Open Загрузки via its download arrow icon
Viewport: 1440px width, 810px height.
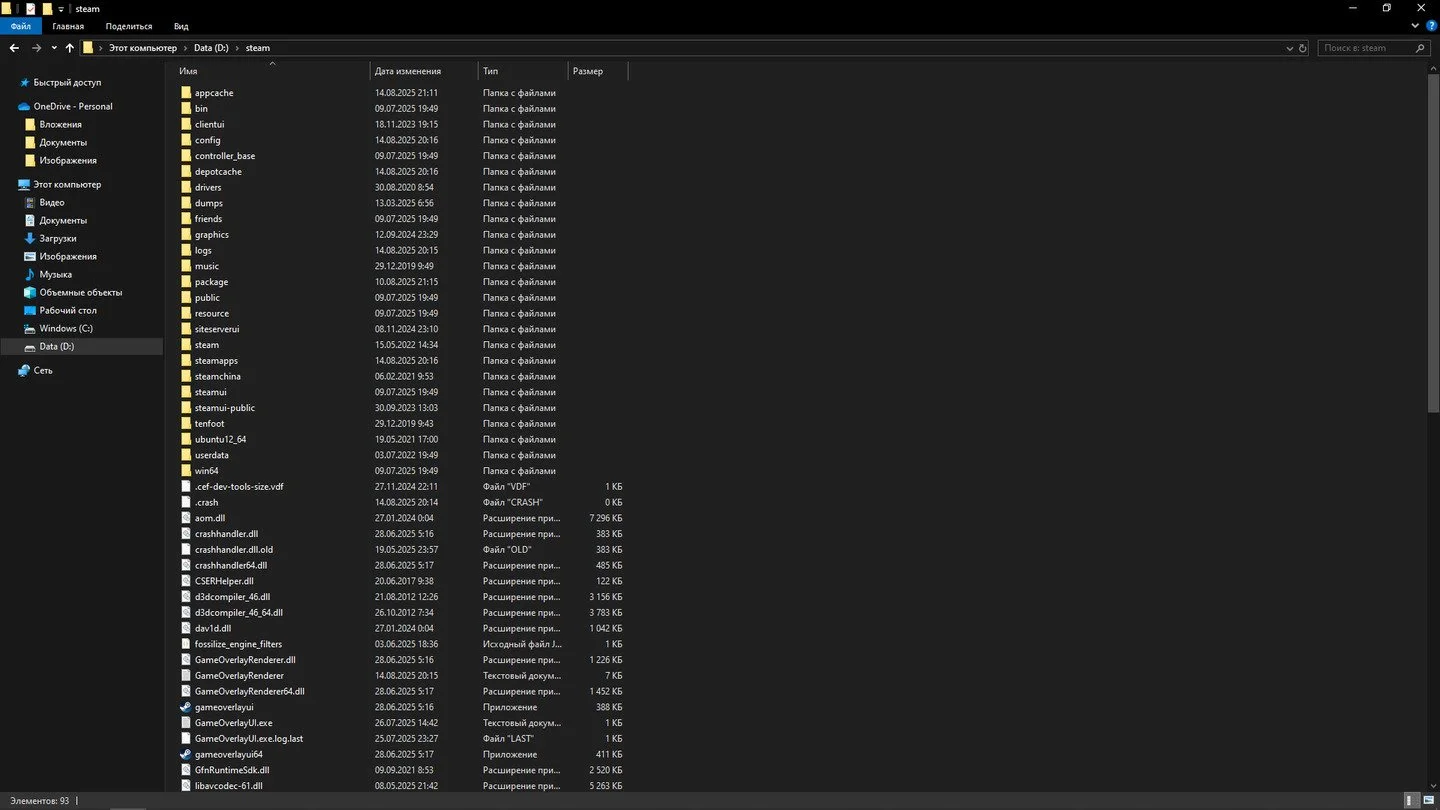30,238
